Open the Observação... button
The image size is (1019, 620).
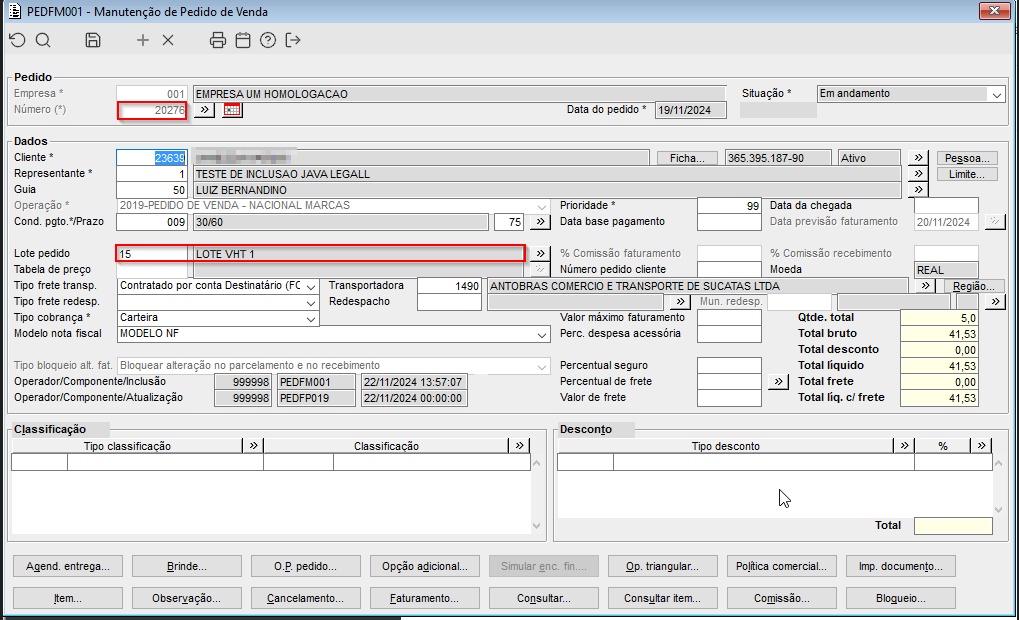187,598
